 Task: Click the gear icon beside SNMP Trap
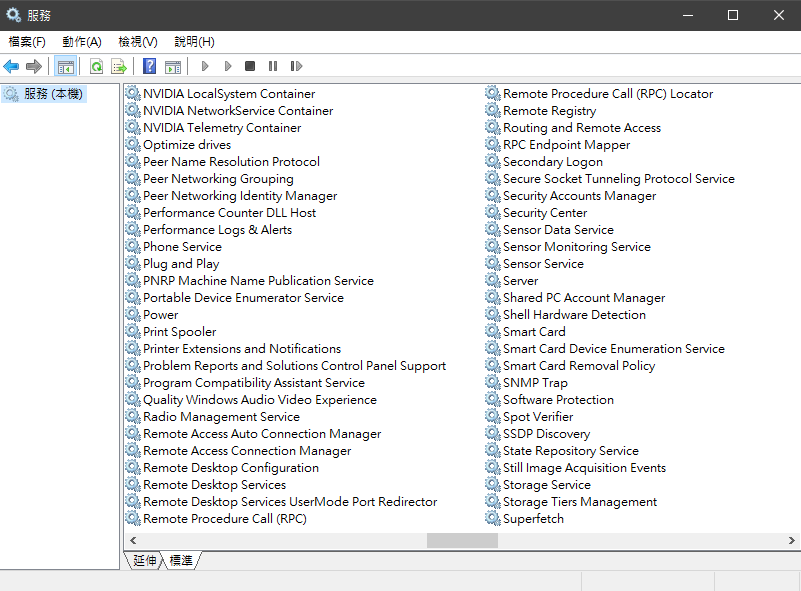(492, 383)
